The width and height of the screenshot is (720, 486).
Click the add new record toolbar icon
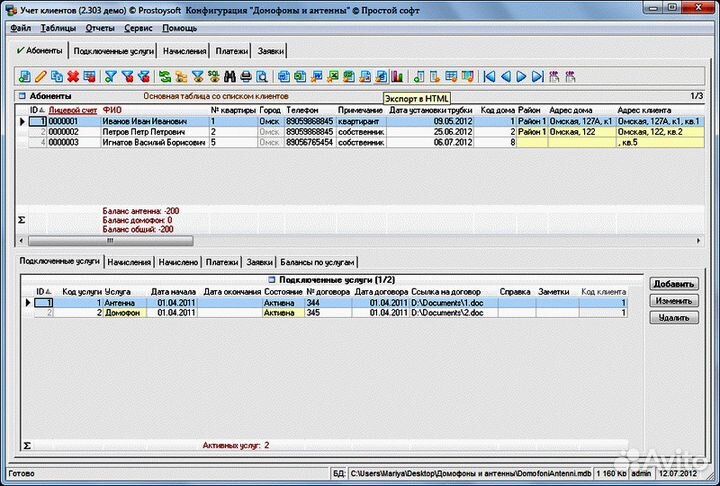[x=25, y=76]
